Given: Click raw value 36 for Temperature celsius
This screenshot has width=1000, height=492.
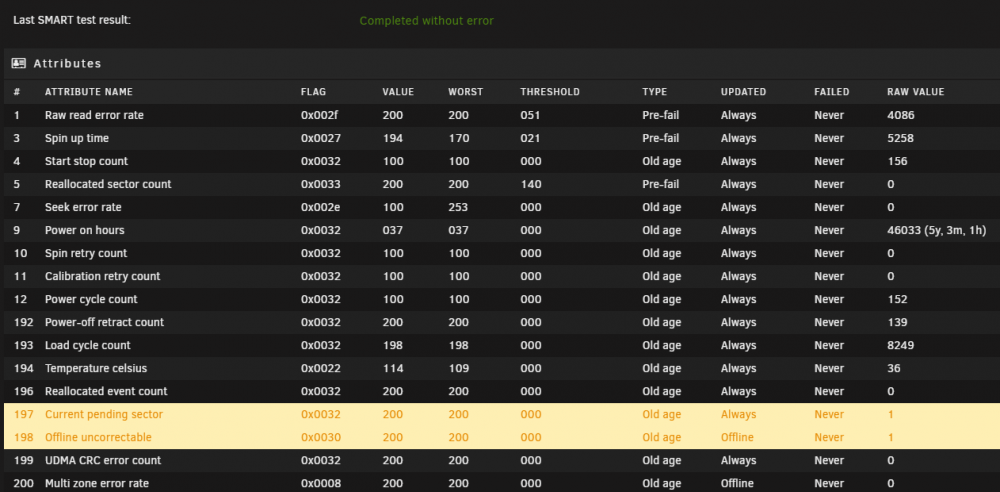Looking at the screenshot, I should click(893, 368).
